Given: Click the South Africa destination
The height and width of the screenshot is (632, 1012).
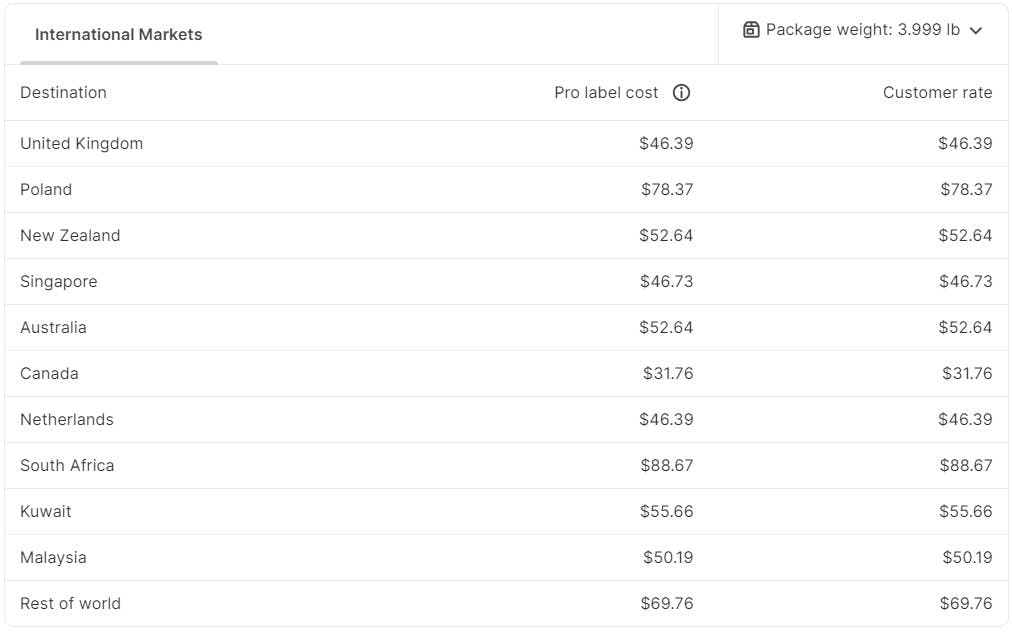Looking at the screenshot, I should tap(67, 466).
